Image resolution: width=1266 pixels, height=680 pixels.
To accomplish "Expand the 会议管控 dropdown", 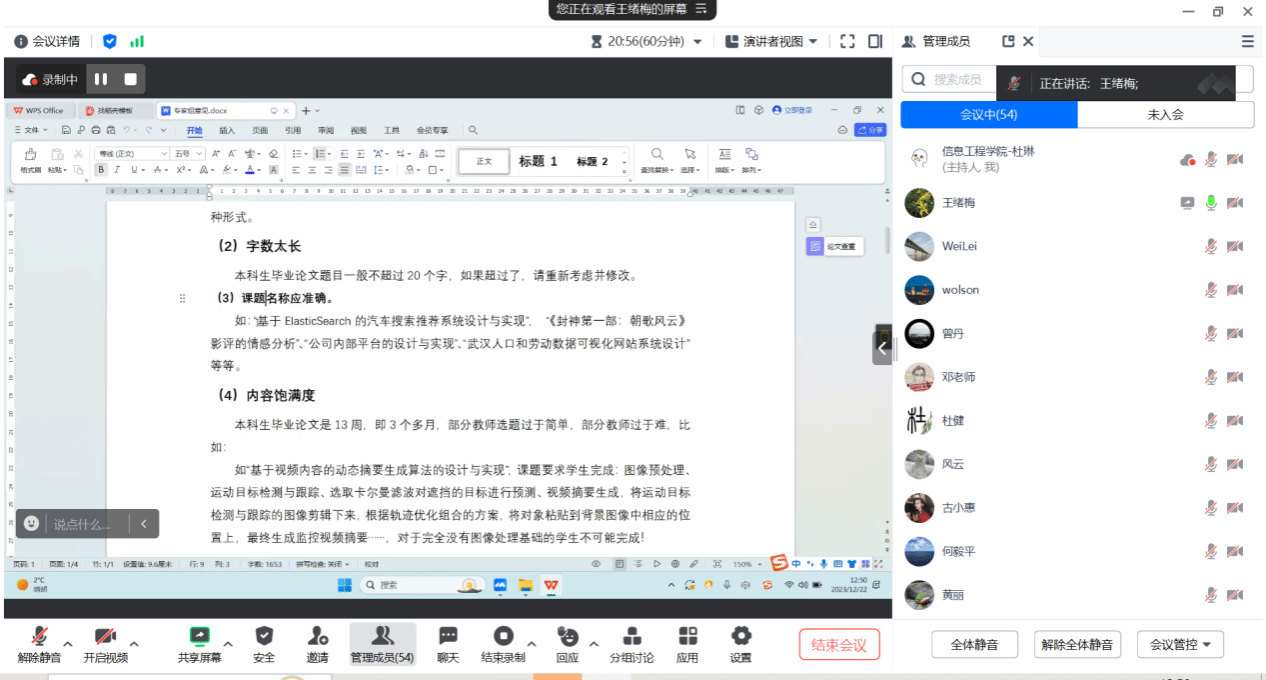I will pyautogui.click(x=1180, y=645).
